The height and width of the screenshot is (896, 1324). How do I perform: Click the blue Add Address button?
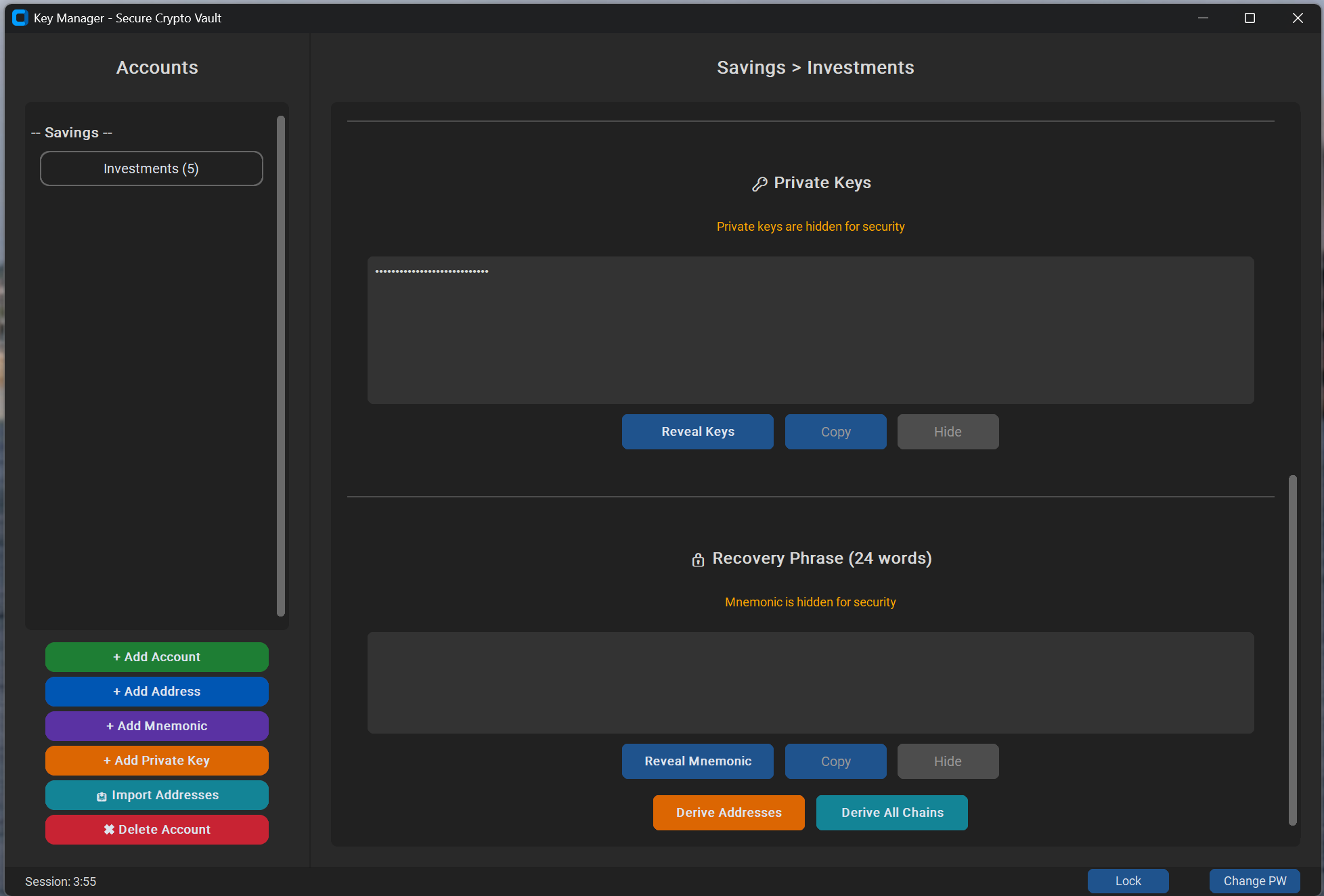157,692
